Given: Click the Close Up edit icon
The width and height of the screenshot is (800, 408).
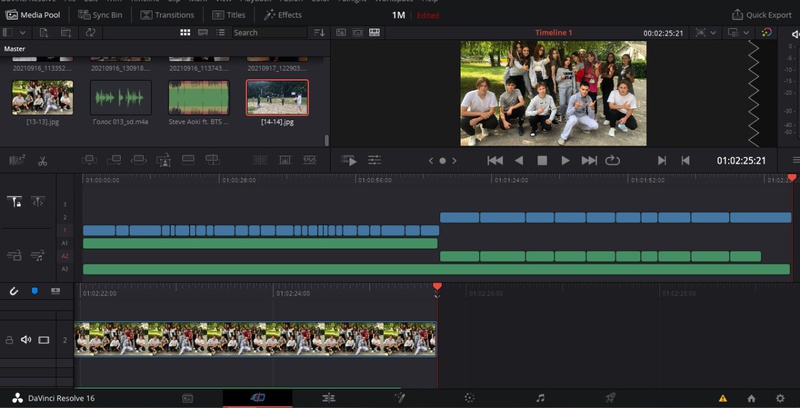Looking at the screenshot, I should pos(163,160).
